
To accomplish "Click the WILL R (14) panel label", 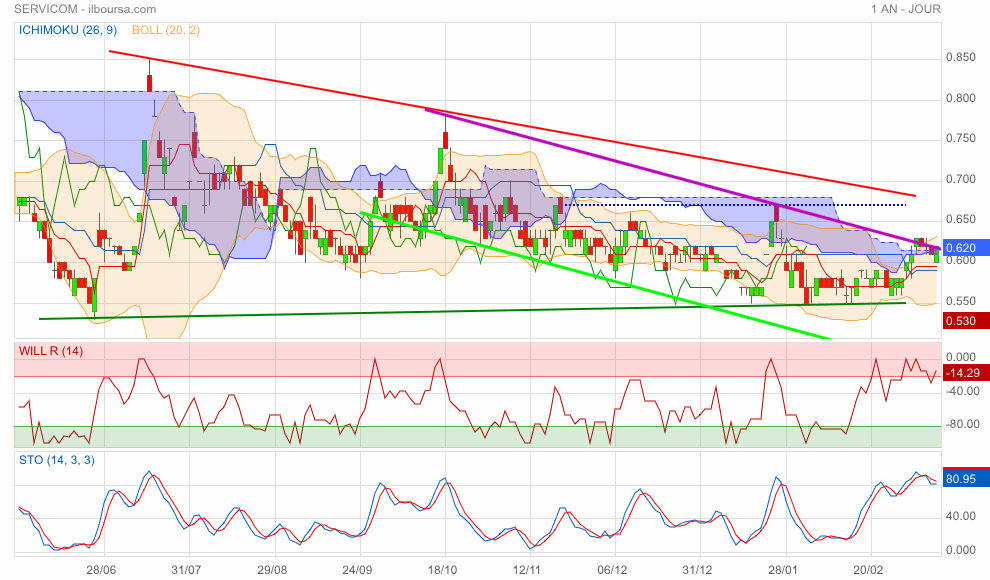I will [x=51, y=351].
